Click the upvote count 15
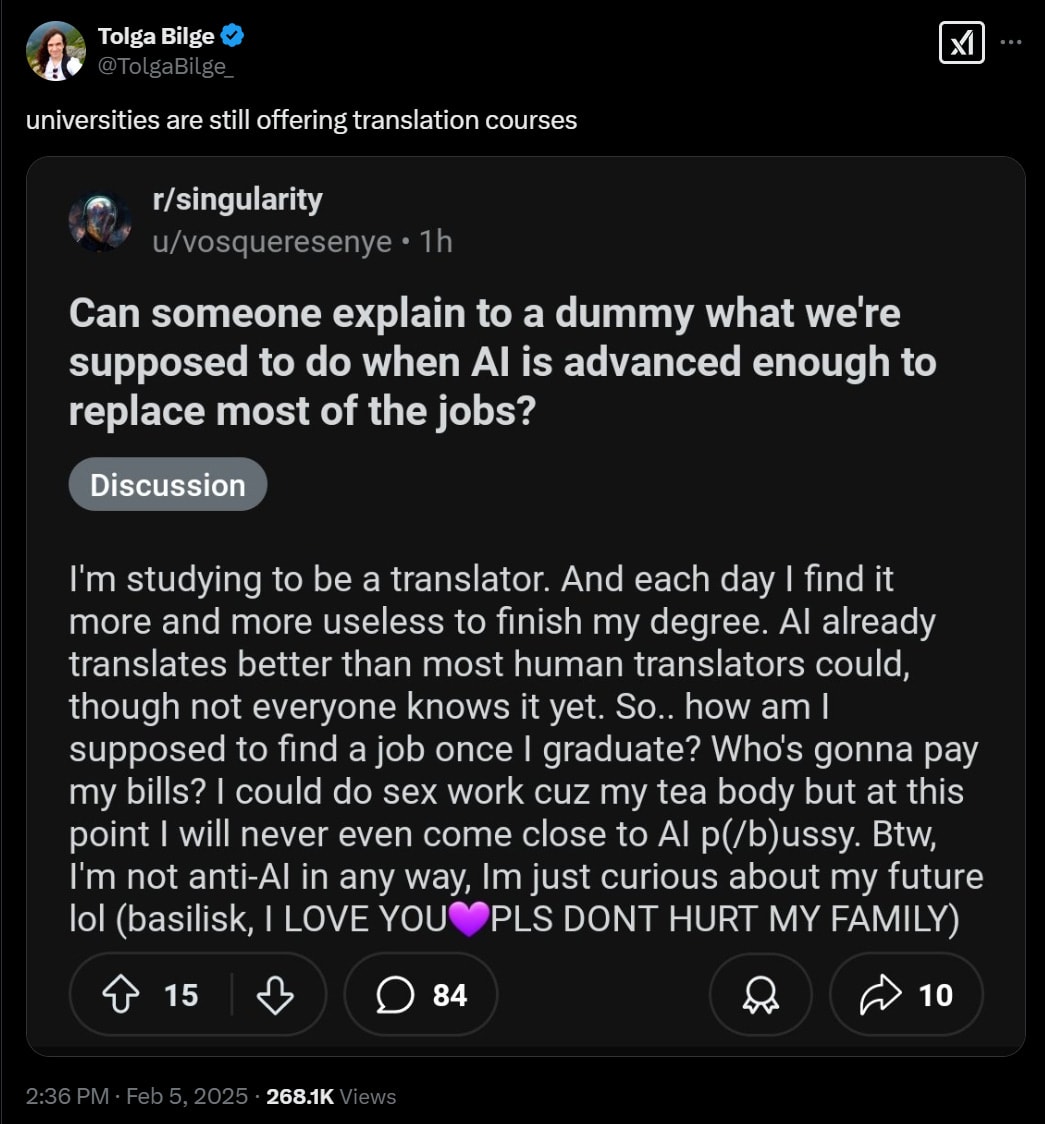The width and height of the screenshot is (1045, 1124). click(x=181, y=995)
